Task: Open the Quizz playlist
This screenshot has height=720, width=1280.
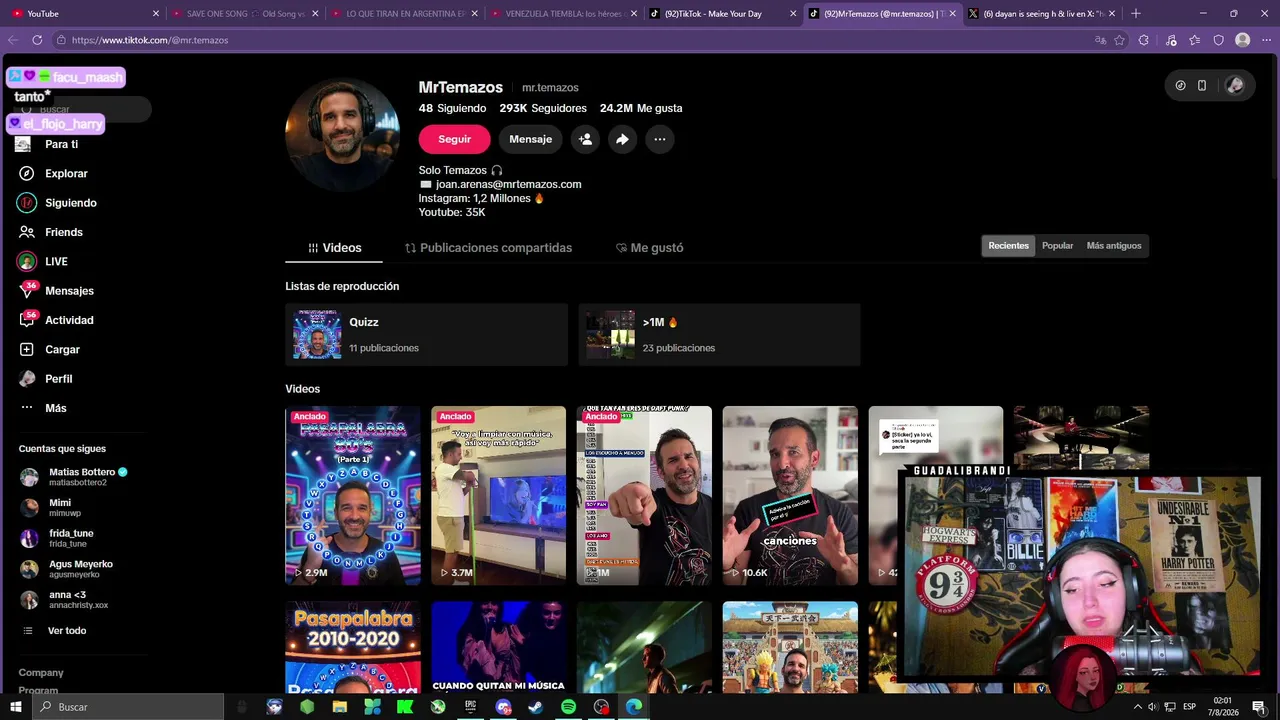Action: 426,334
